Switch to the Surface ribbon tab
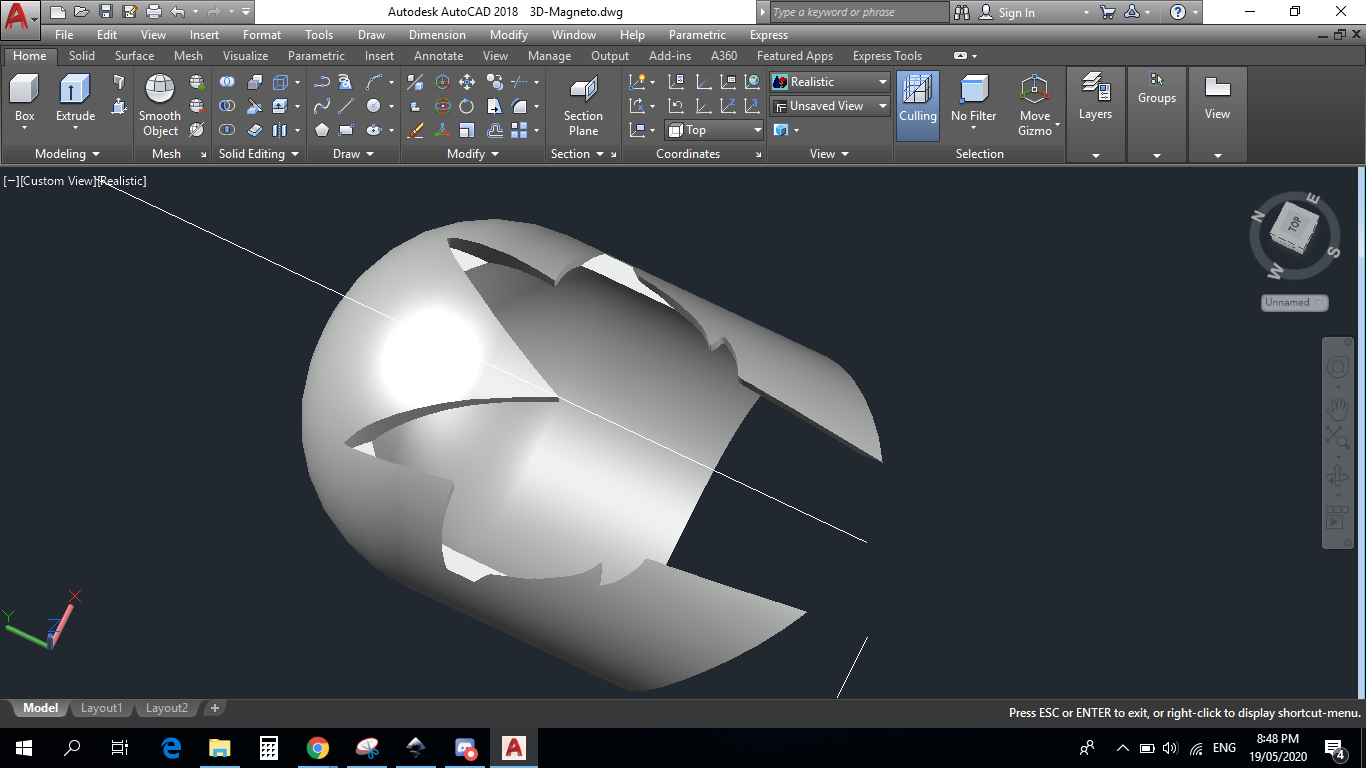This screenshot has height=768, width=1366. click(x=134, y=56)
